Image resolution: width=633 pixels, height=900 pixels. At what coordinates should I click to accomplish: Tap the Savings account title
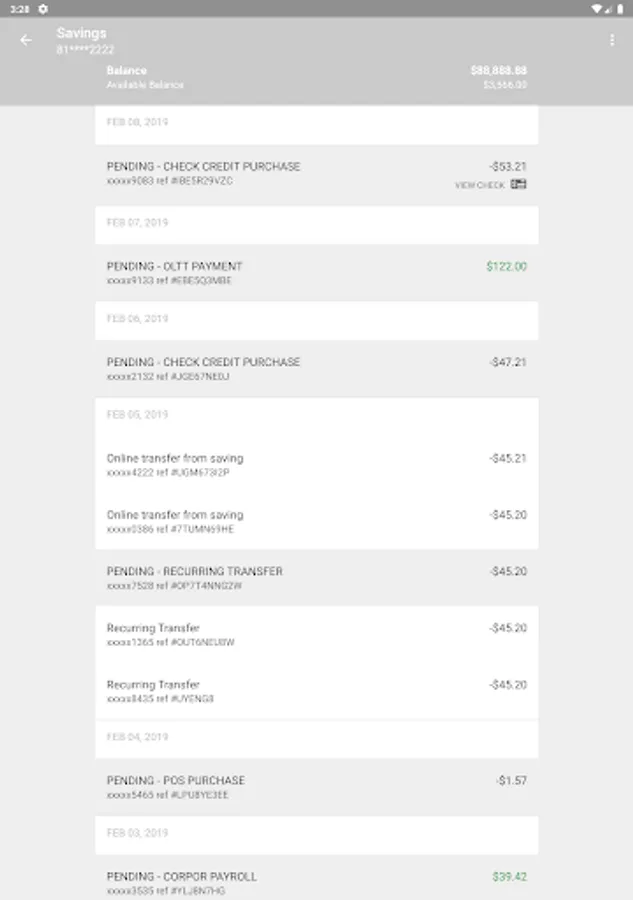pos(81,33)
